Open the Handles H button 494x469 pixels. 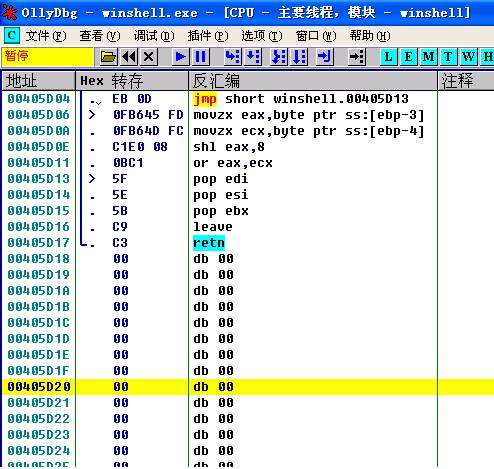[x=487, y=57]
